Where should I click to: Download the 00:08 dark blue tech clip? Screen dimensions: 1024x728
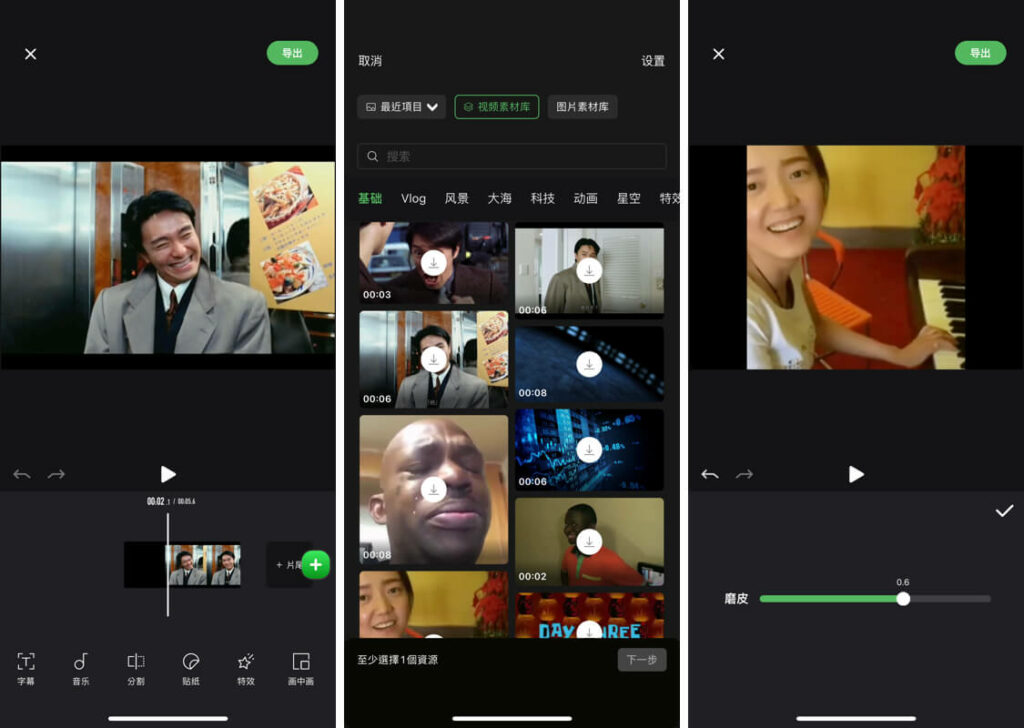point(589,364)
